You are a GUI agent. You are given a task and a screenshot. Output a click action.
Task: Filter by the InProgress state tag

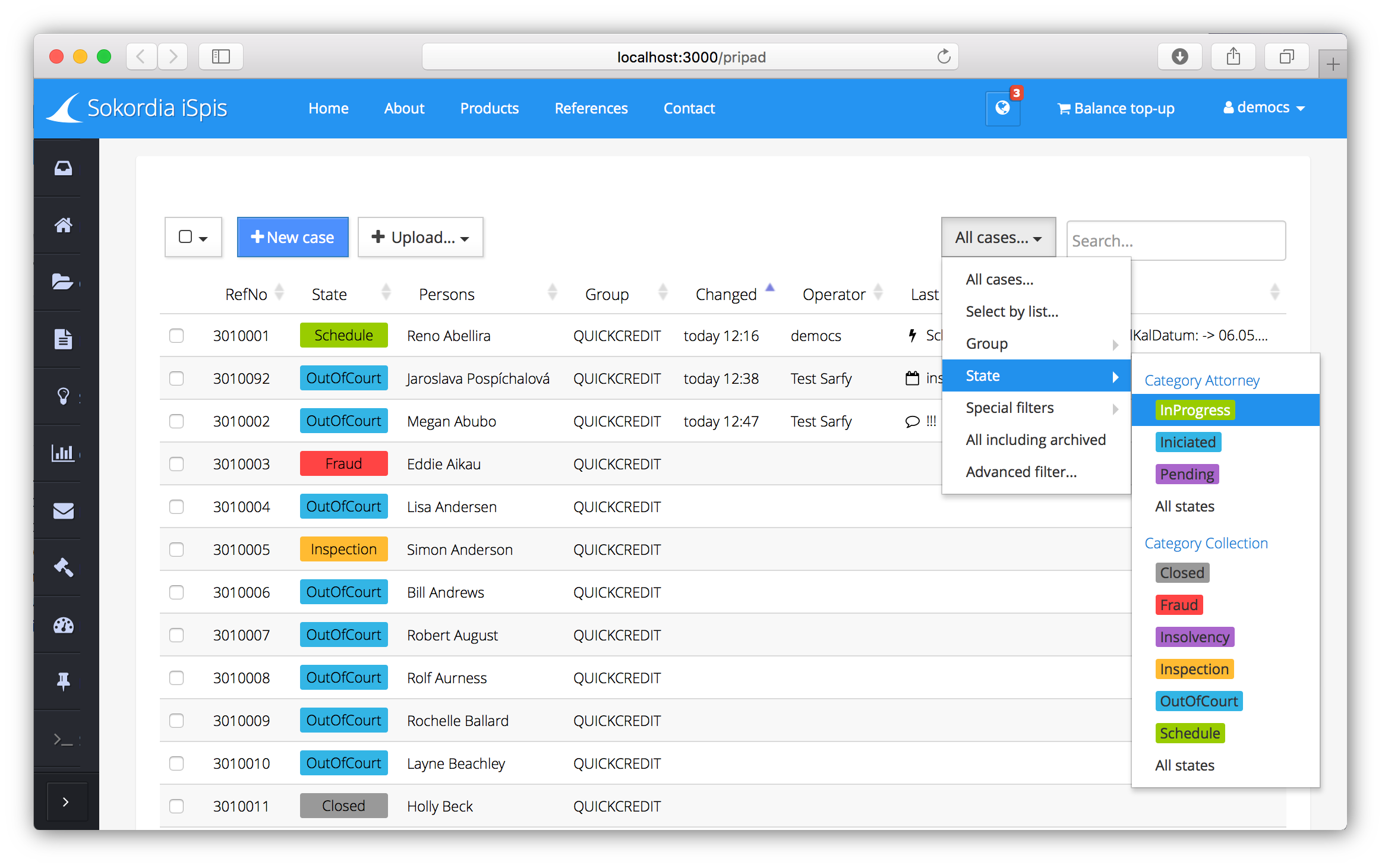pyautogui.click(x=1195, y=410)
